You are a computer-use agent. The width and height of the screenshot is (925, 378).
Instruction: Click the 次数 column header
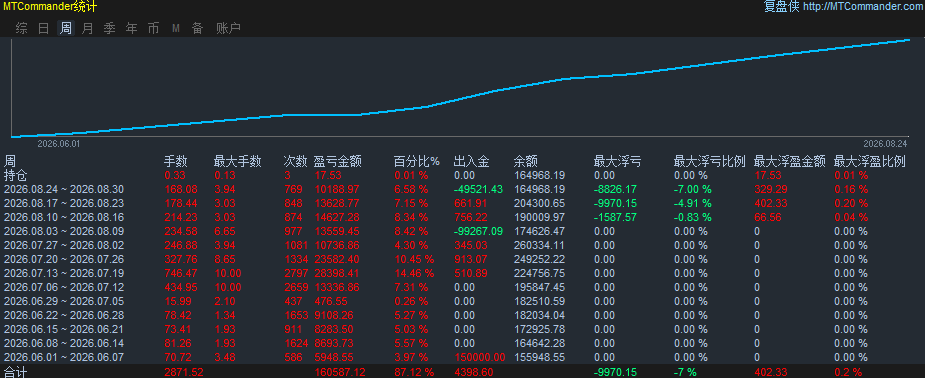tap(296, 162)
